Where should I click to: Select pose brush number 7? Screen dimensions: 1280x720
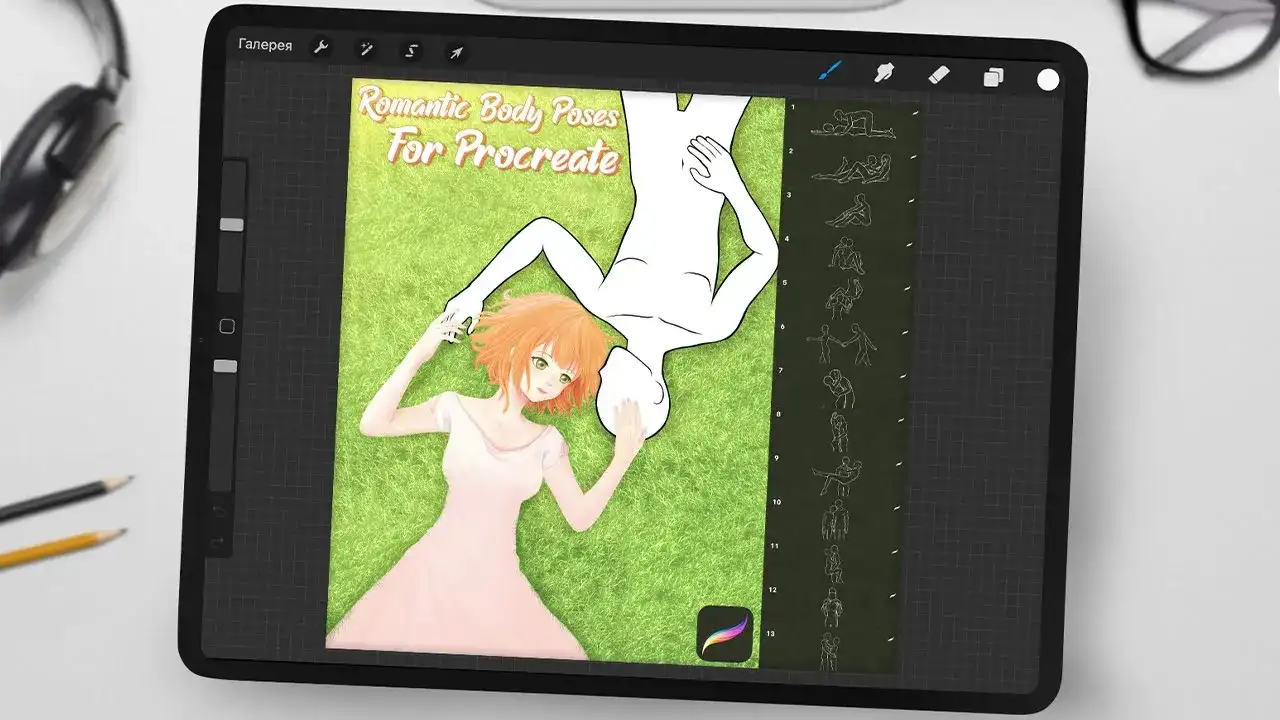tap(837, 388)
